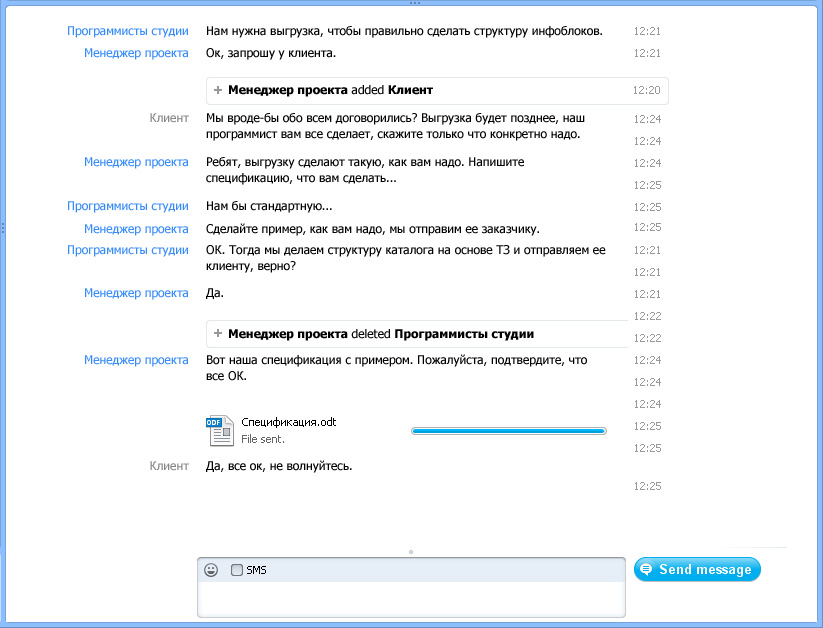Click the top edge resize grip dots
Image resolution: width=823 pixels, height=628 pixels.
point(411,3)
